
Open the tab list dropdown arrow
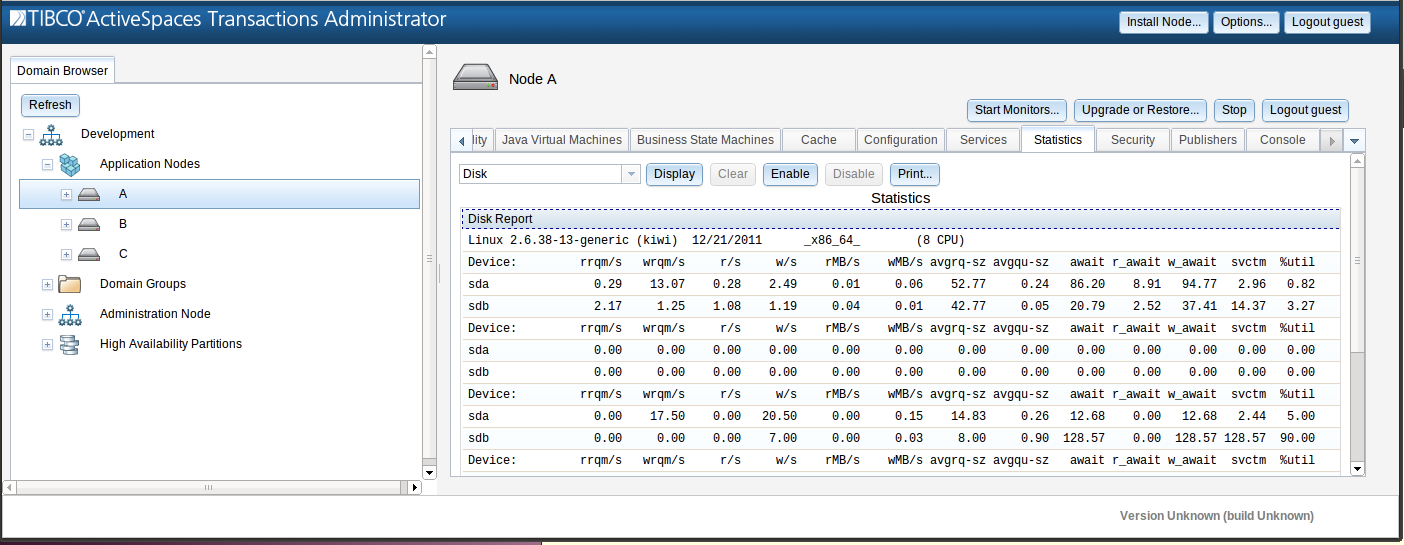(x=1355, y=141)
